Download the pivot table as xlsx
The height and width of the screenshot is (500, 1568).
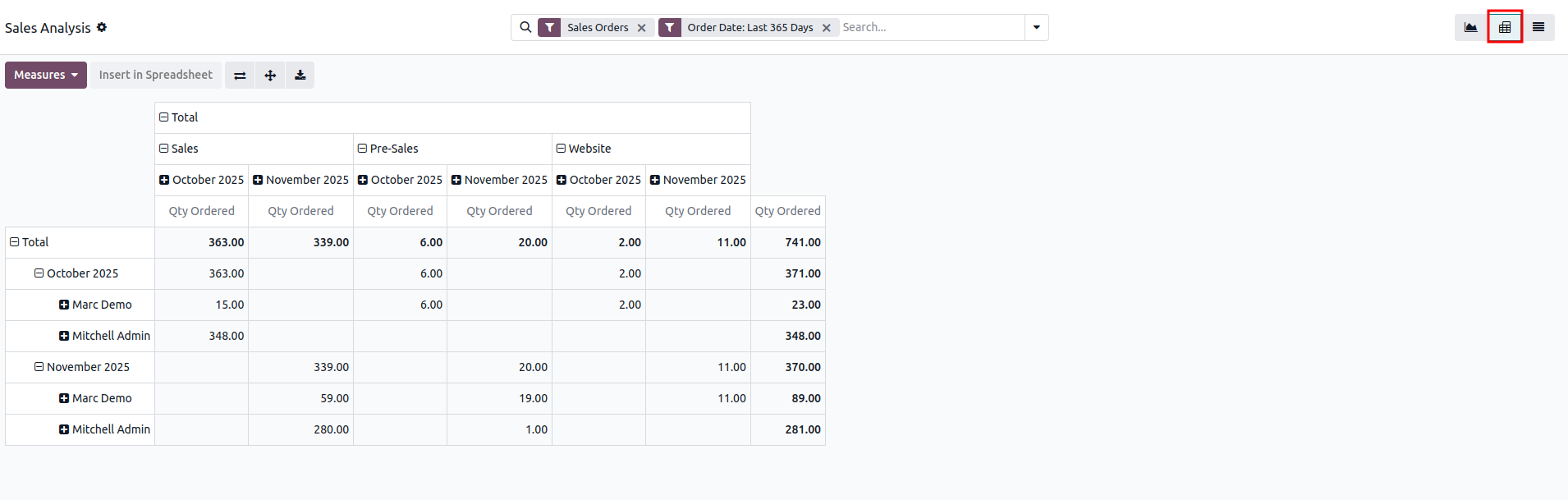tap(300, 76)
